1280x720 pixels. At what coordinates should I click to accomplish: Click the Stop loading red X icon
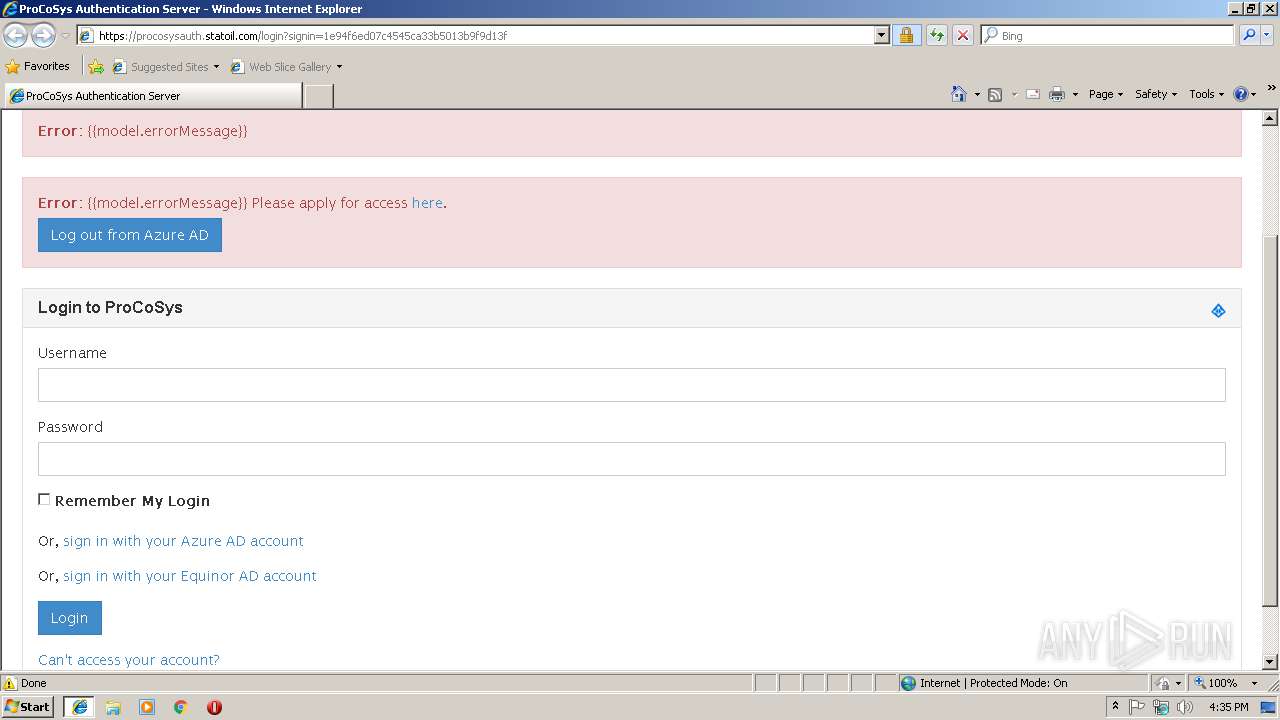click(962, 35)
